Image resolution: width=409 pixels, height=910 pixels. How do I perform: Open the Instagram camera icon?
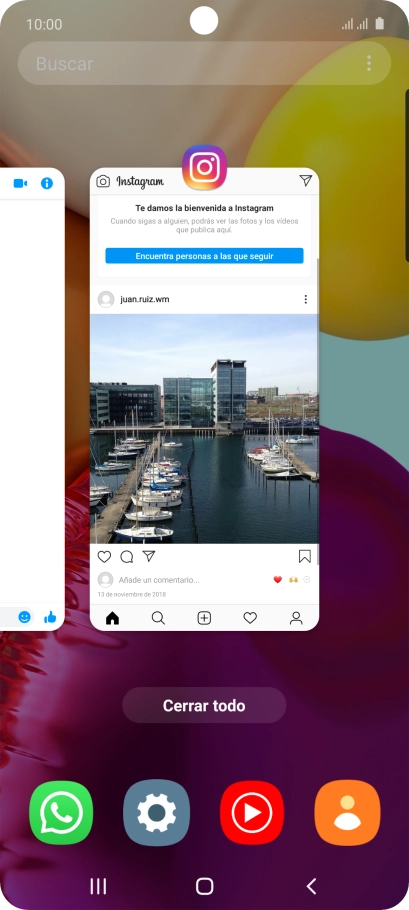click(x=103, y=181)
